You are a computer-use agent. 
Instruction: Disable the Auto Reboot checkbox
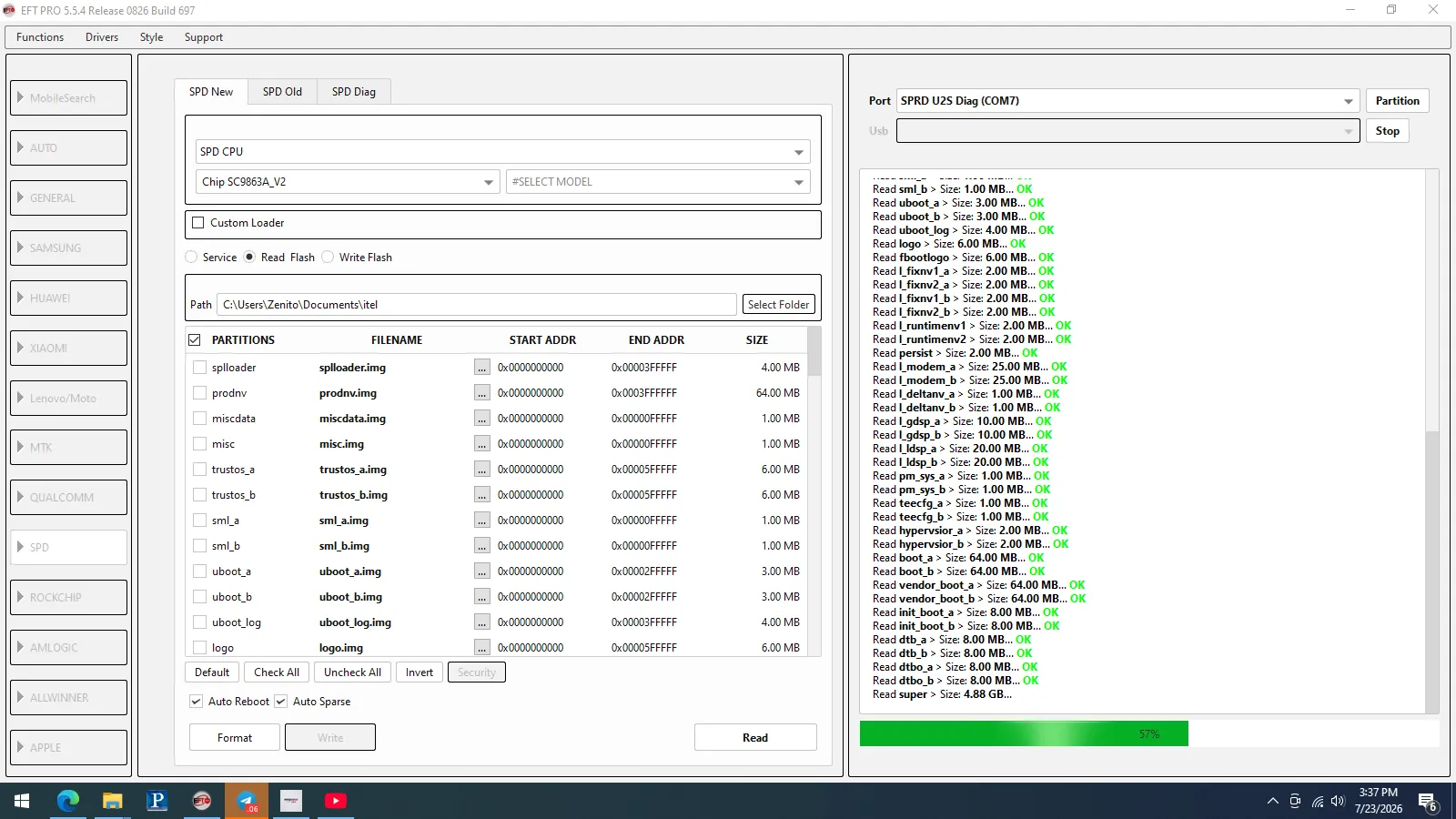[x=196, y=702]
